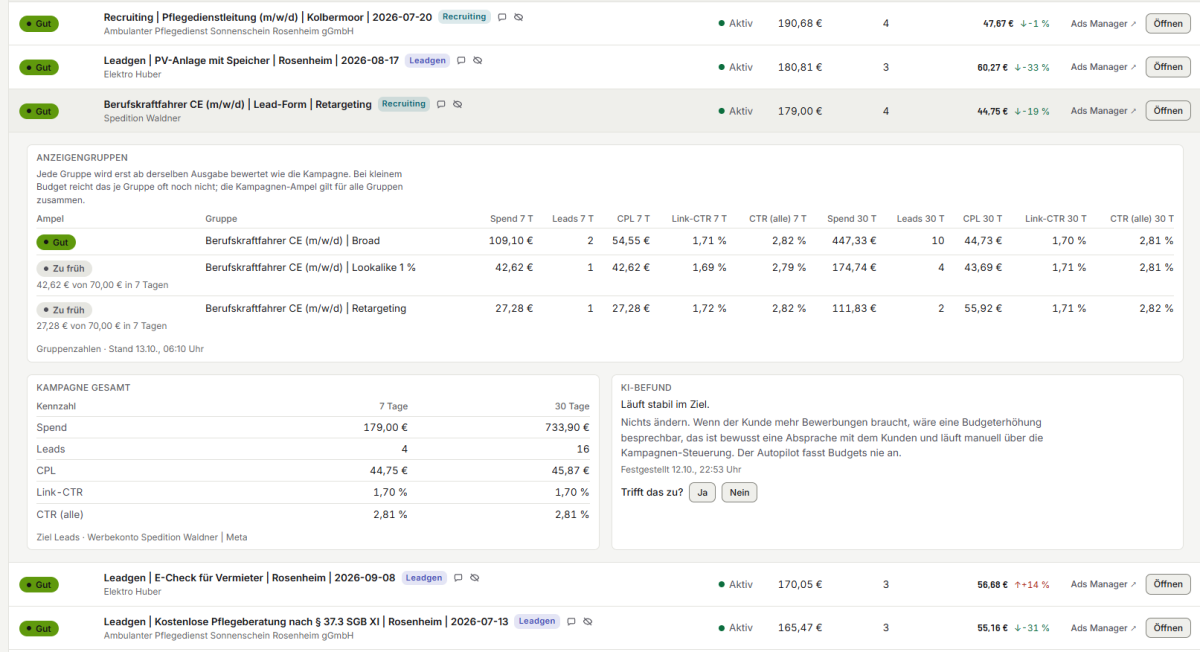Click the 'CPL 30 T' column header

coord(982,218)
